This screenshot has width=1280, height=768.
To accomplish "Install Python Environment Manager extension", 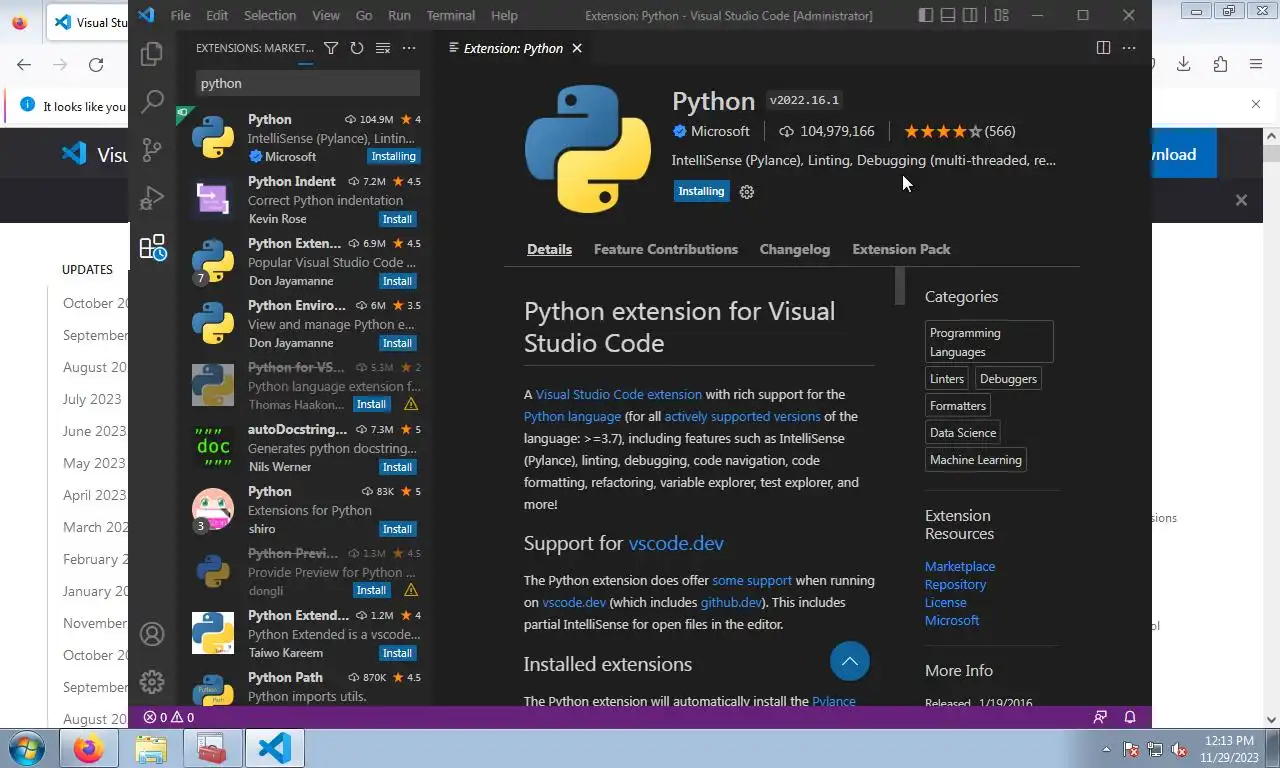I will [397, 343].
